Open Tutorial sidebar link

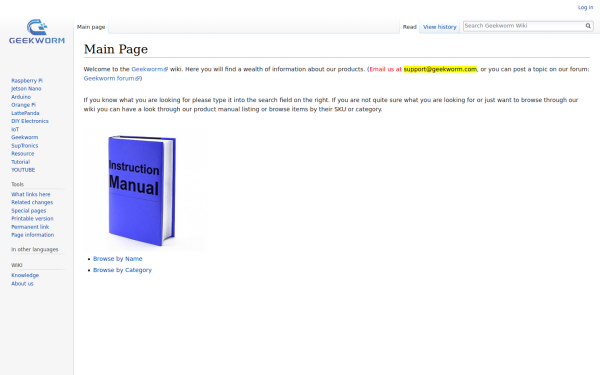(x=20, y=162)
